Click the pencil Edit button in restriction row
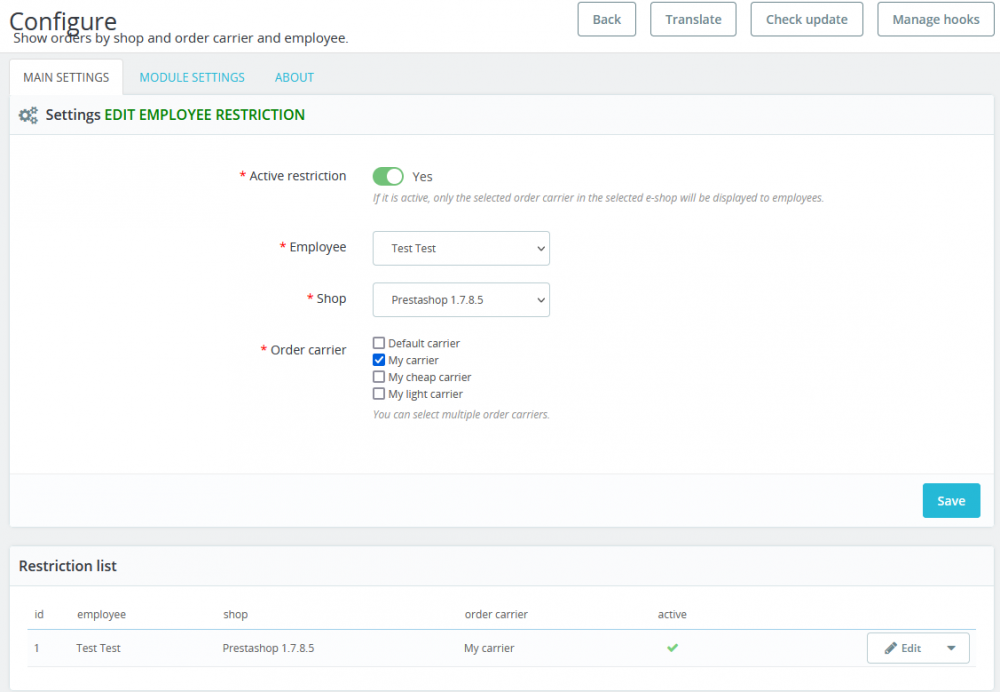Viewport: 1000px width, 692px height. pyautogui.click(x=902, y=648)
